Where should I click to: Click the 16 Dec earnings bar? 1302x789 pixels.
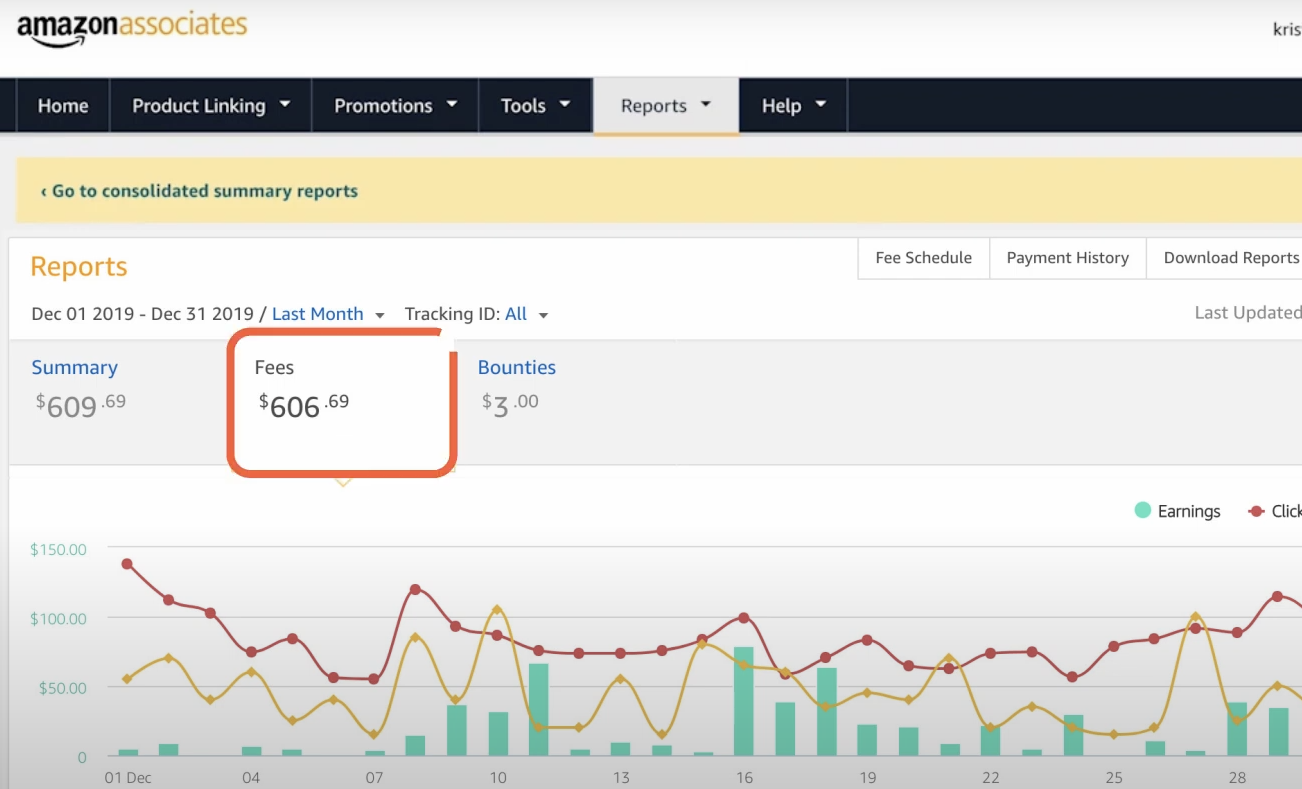[743, 701]
